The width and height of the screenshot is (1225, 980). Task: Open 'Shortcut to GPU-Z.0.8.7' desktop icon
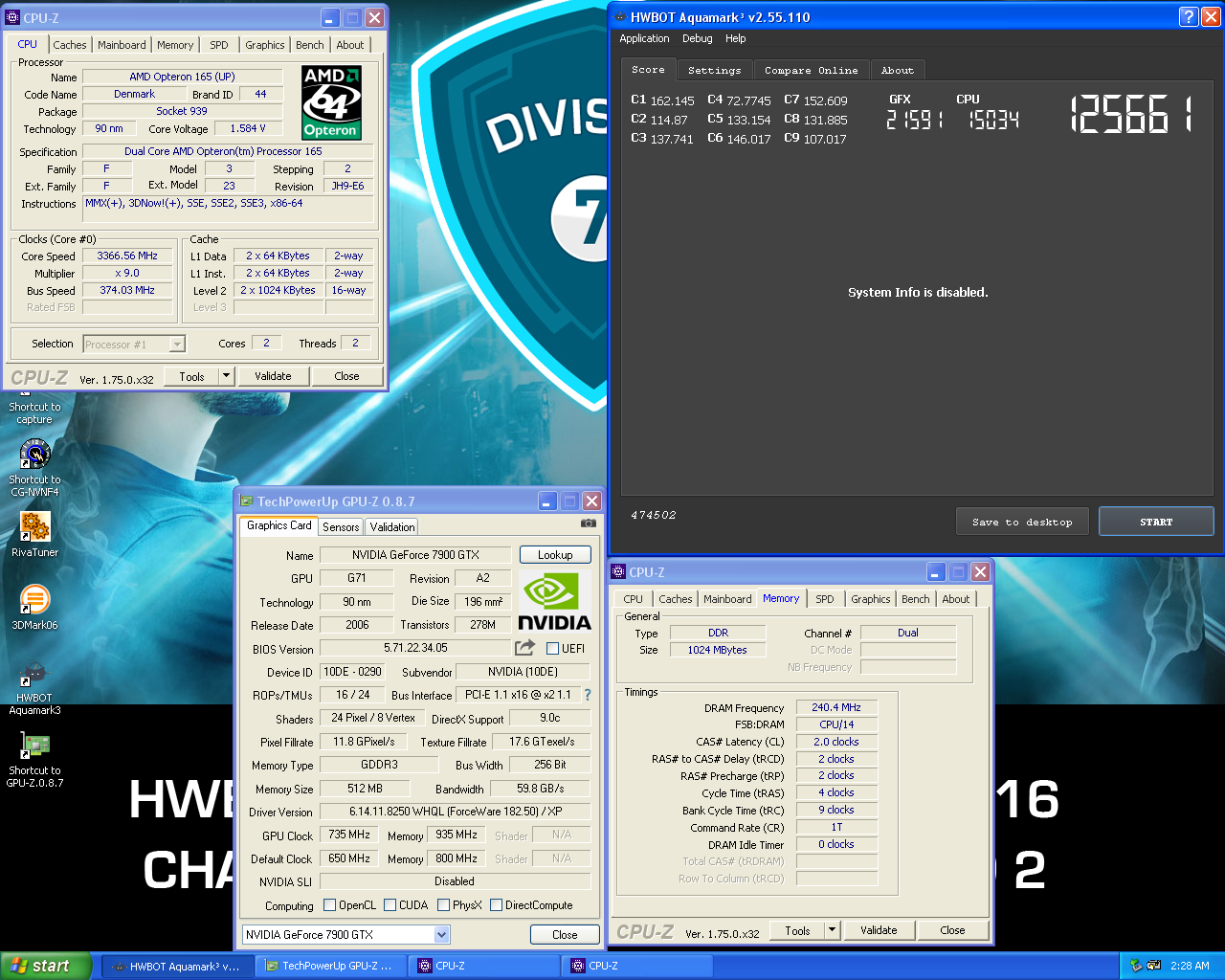pos(34,760)
